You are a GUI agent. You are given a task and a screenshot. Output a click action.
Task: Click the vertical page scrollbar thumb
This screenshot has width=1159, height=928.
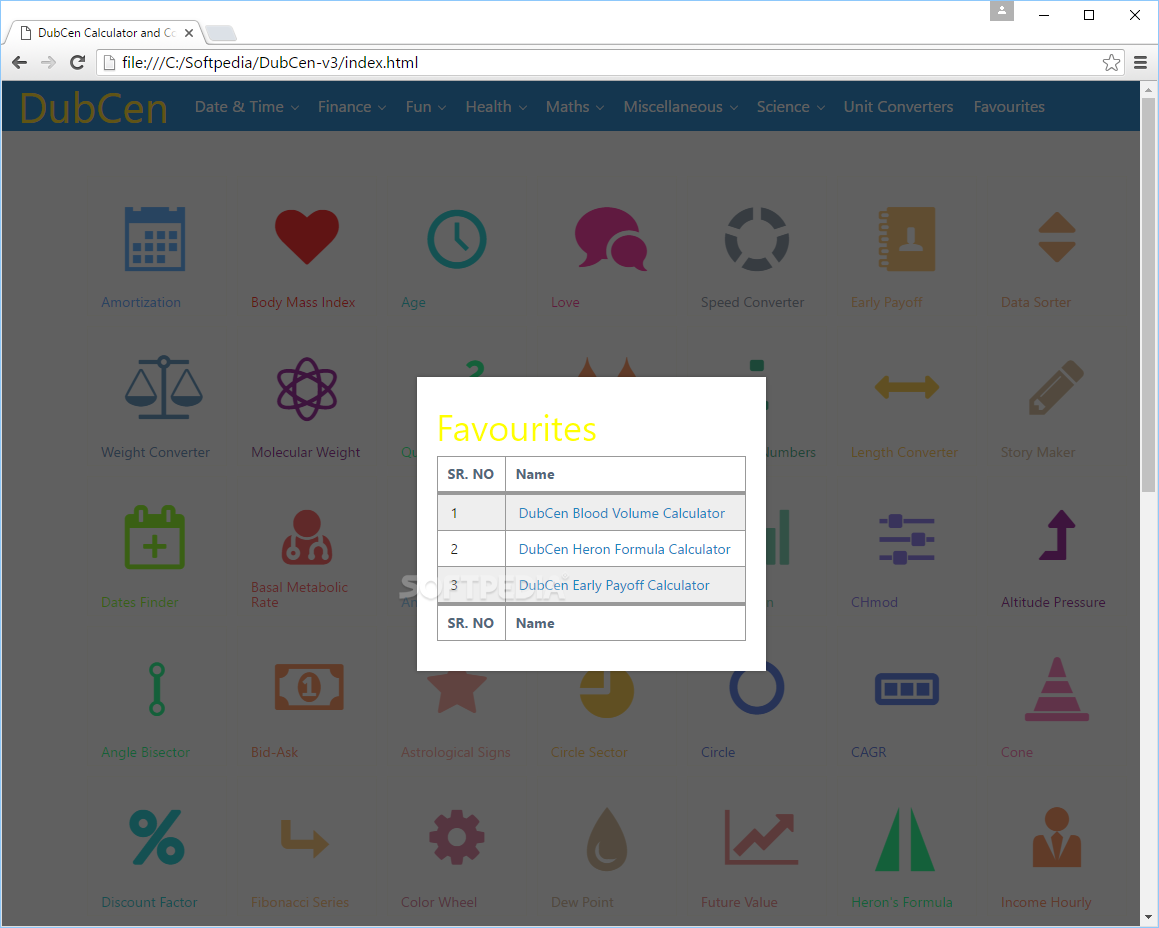pos(1148,294)
